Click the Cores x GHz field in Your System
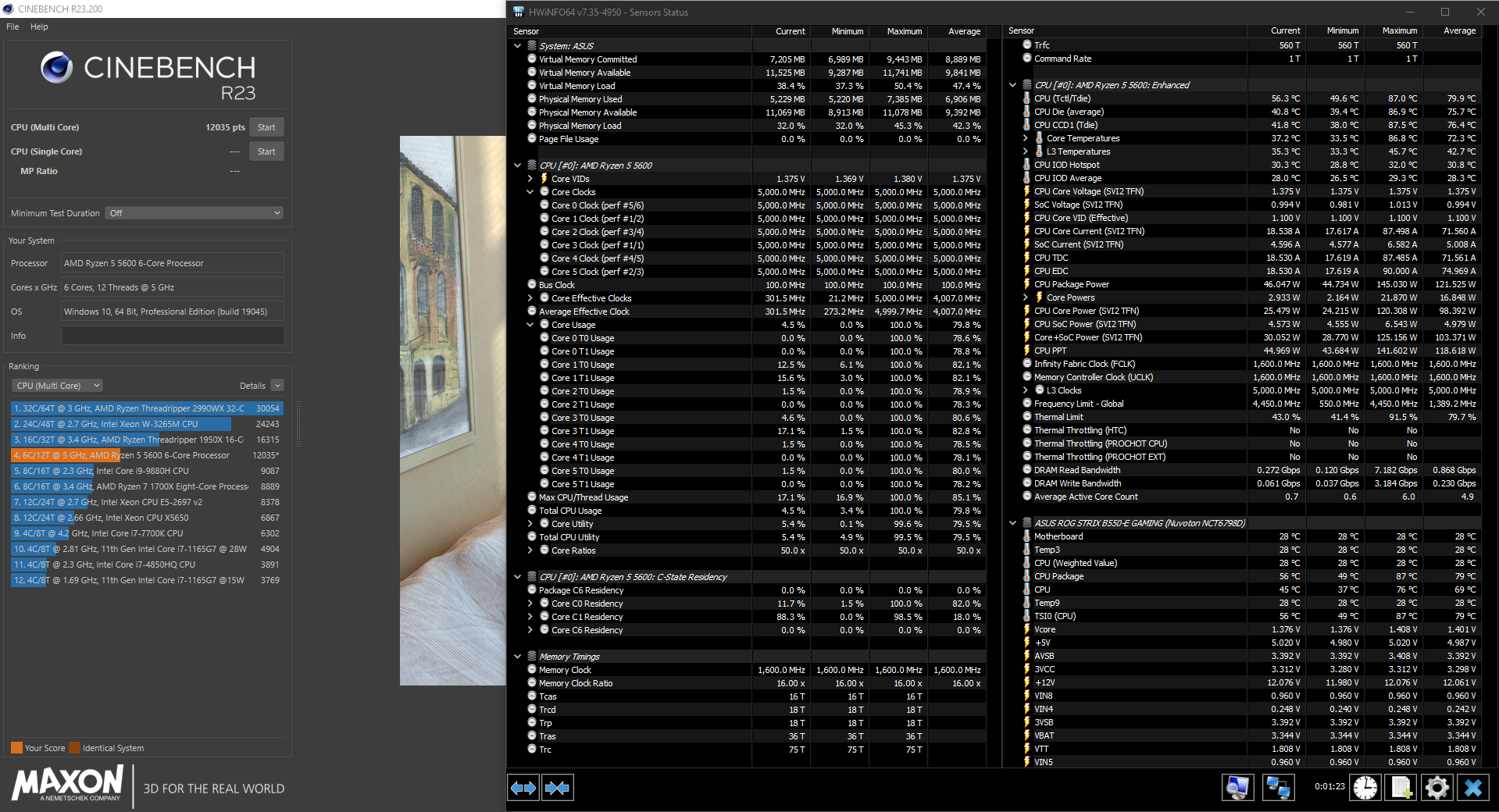Image resolution: width=1499 pixels, height=812 pixels. click(x=173, y=287)
